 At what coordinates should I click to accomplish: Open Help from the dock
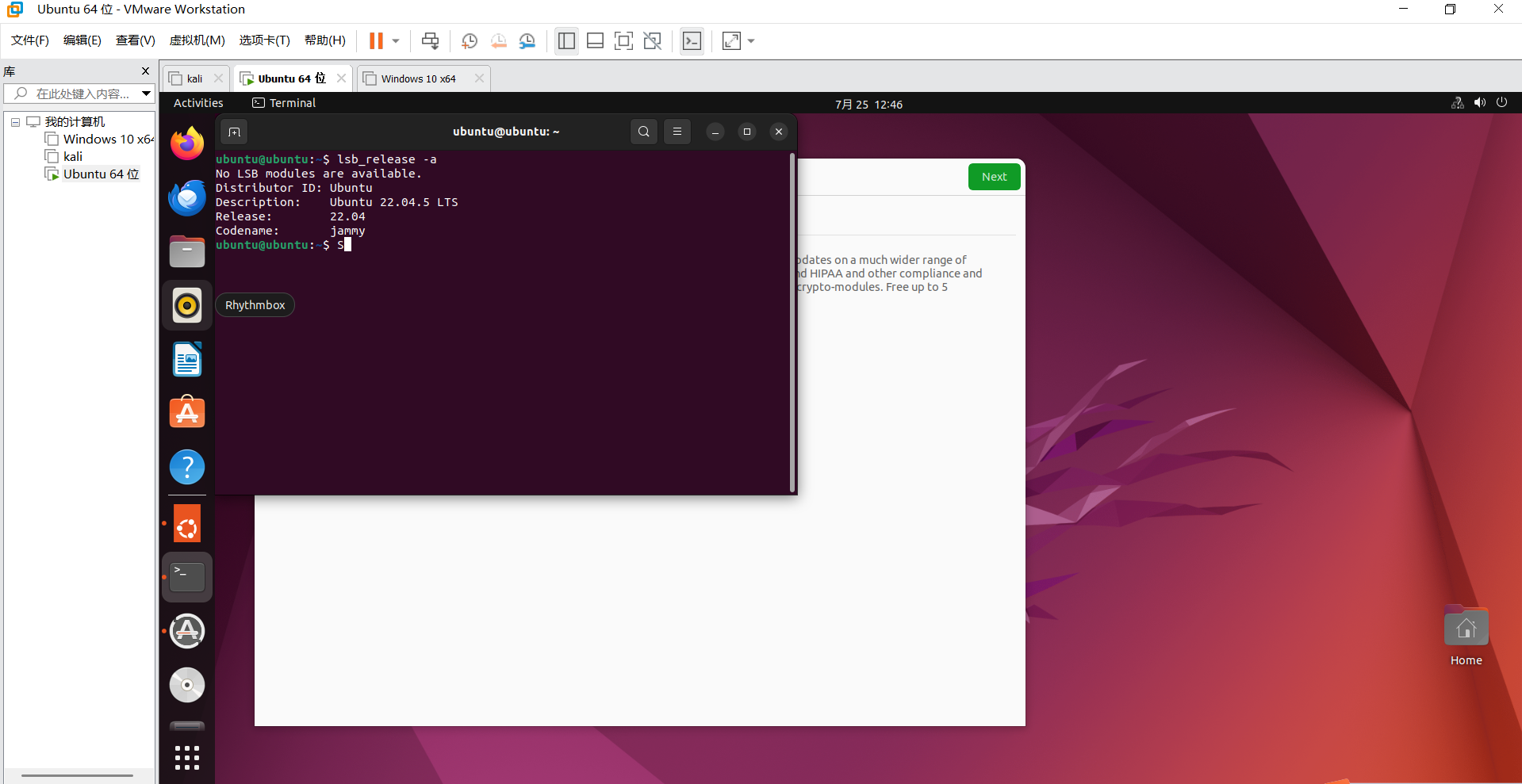(x=187, y=467)
